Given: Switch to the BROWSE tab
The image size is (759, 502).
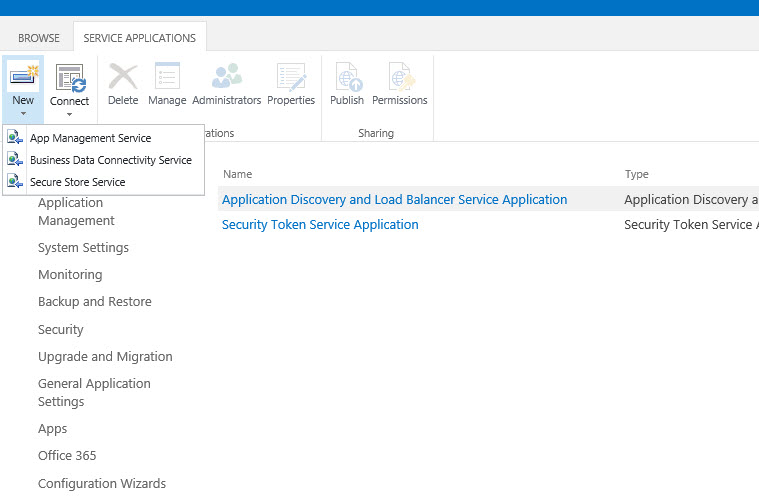Looking at the screenshot, I should (x=39, y=38).
